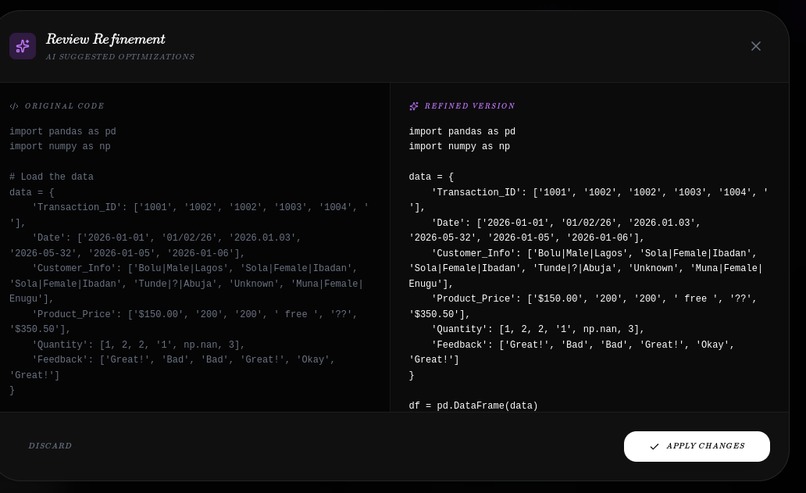This screenshot has width=806, height=493.
Task: Click the checkmark icon in Apply Changes
Action: (654, 446)
